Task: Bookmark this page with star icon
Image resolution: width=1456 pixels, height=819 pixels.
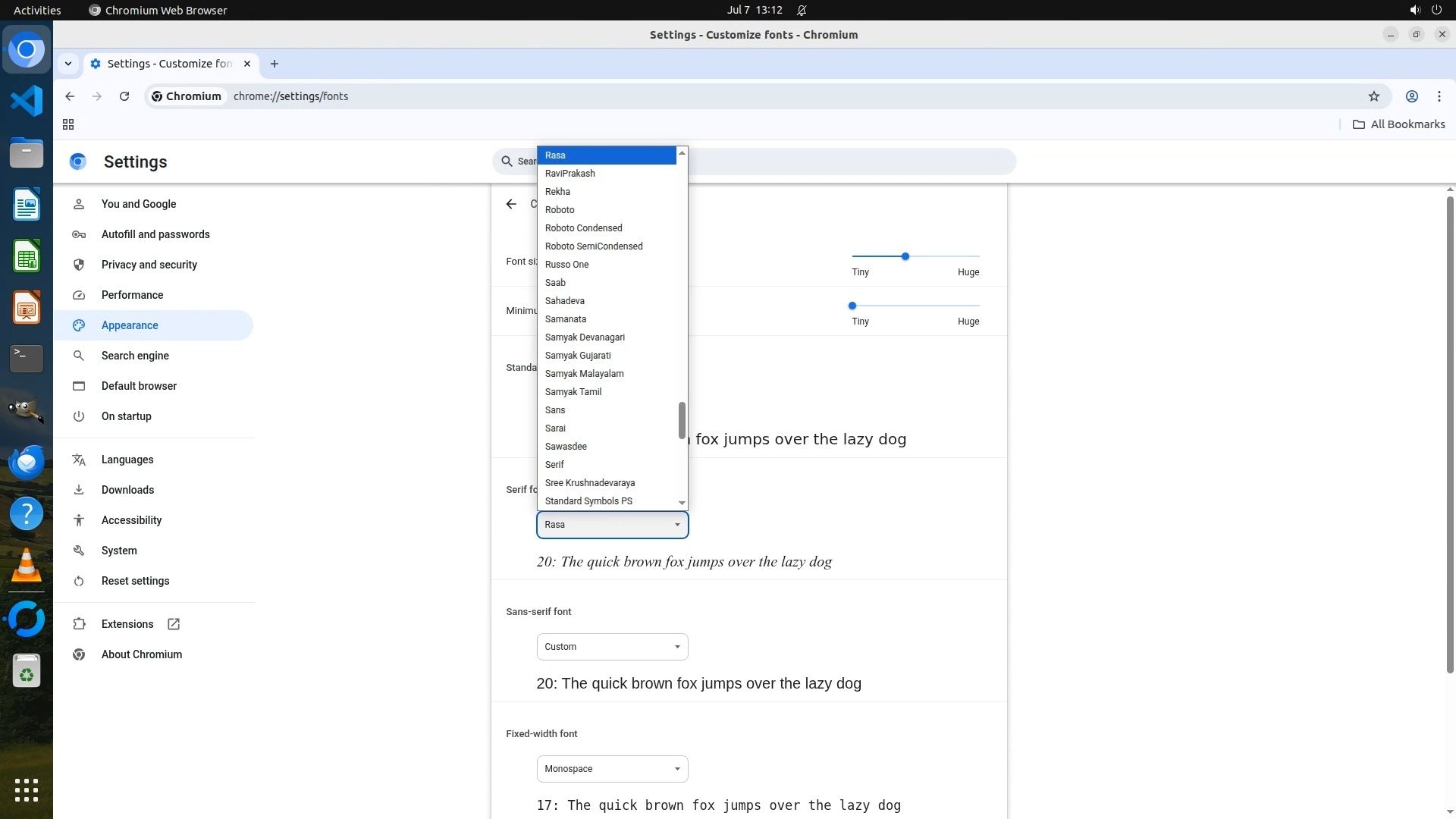Action: pyautogui.click(x=1373, y=96)
